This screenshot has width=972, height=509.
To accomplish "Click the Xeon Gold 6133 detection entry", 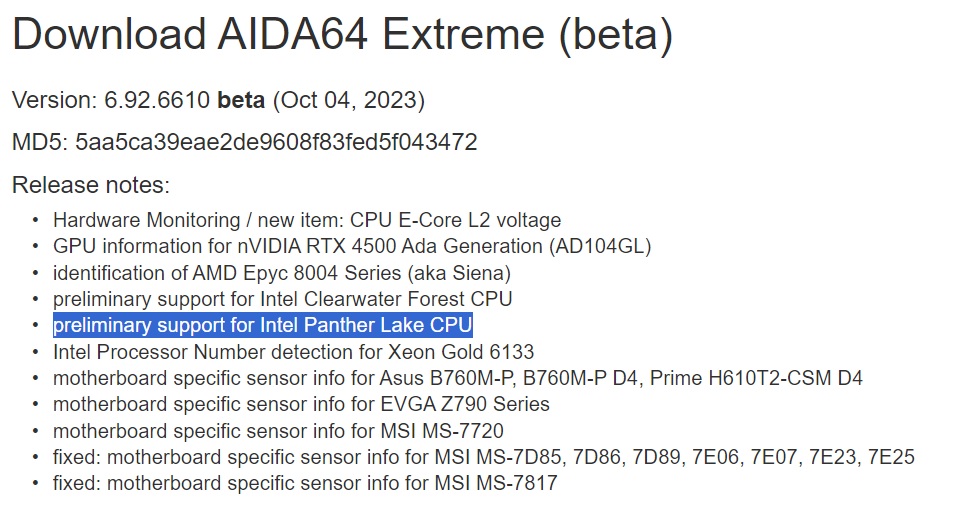I will coord(293,352).
